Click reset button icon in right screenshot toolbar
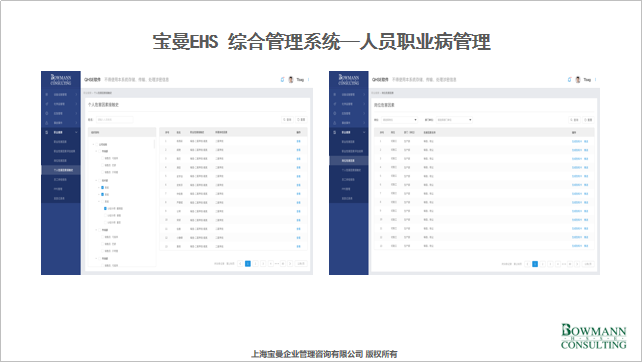Screen dimensions: 643x363 tap(588, 120)
